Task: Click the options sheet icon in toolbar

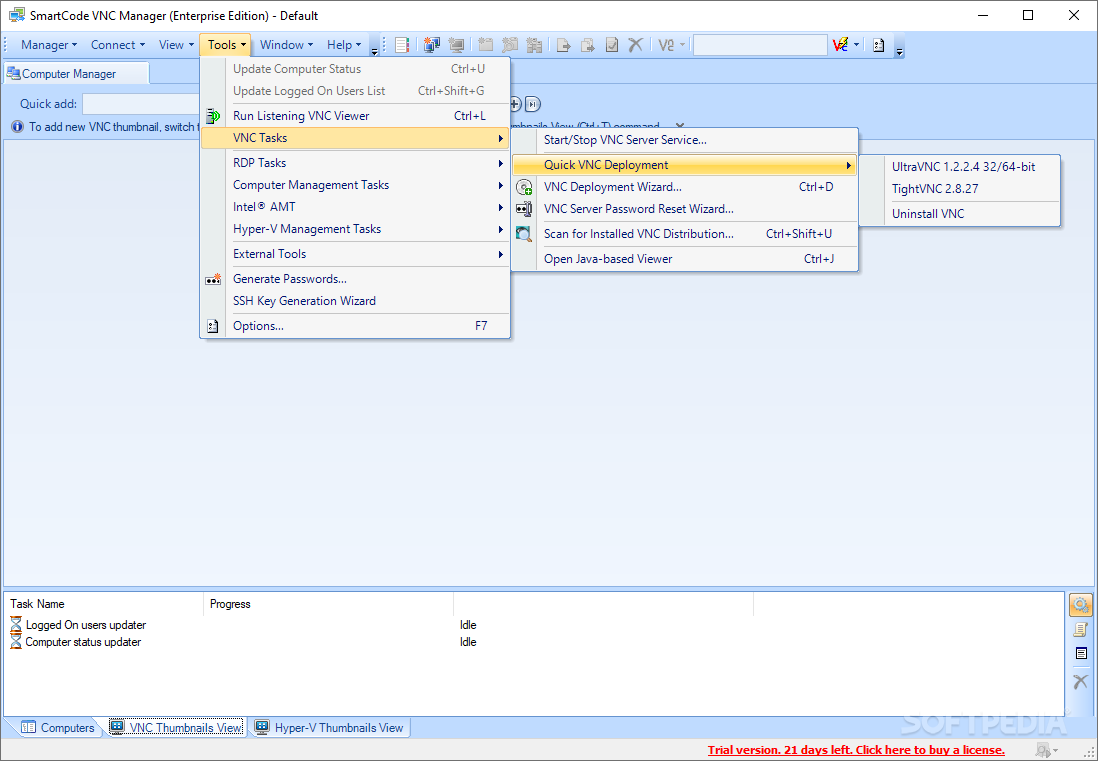Action: [879, 45]
